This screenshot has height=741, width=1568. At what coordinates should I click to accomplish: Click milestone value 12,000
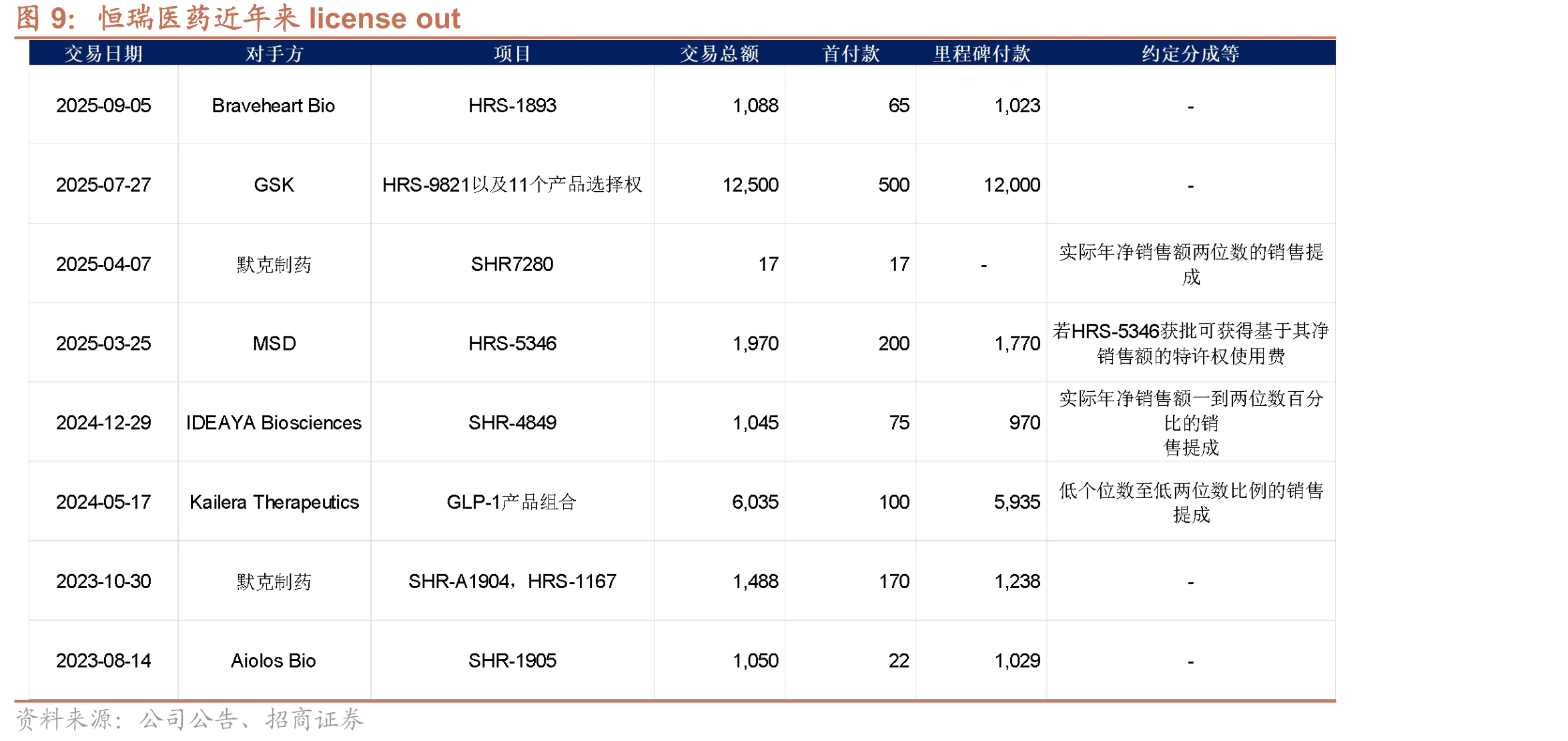pos(1012,185)
